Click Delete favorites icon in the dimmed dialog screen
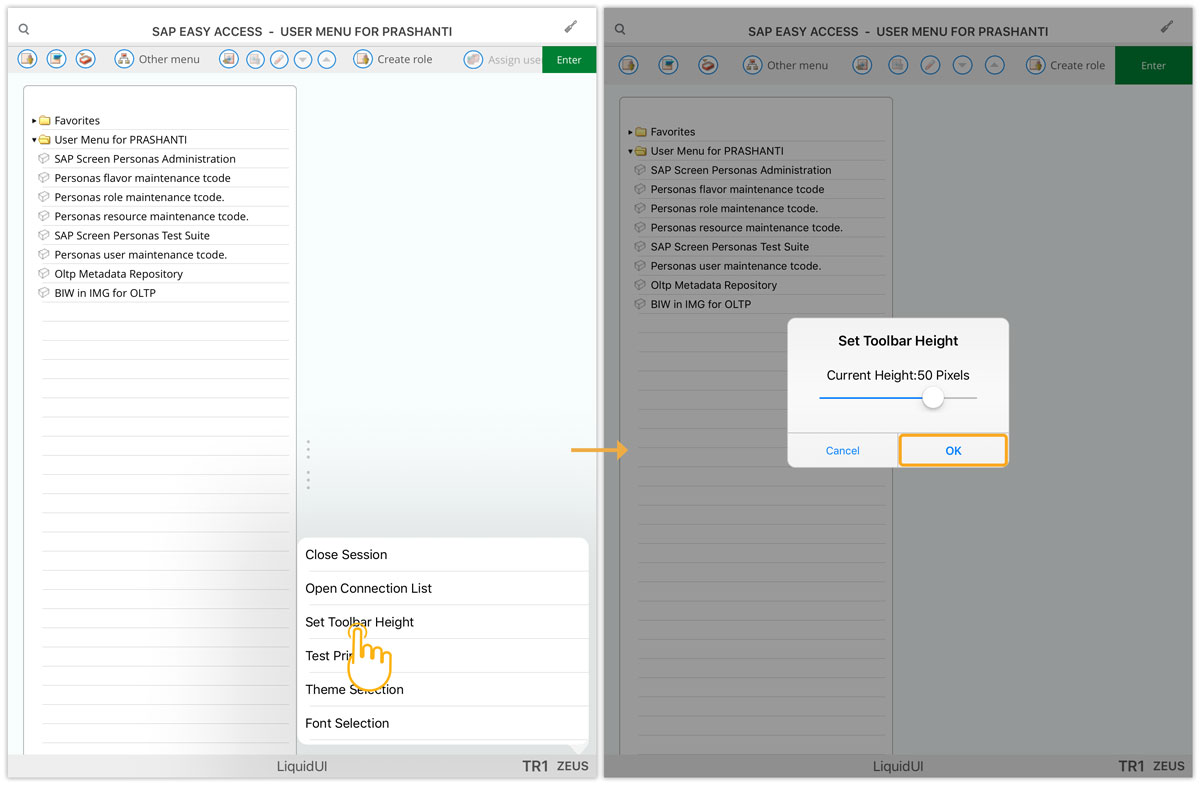 coord(898,66)
